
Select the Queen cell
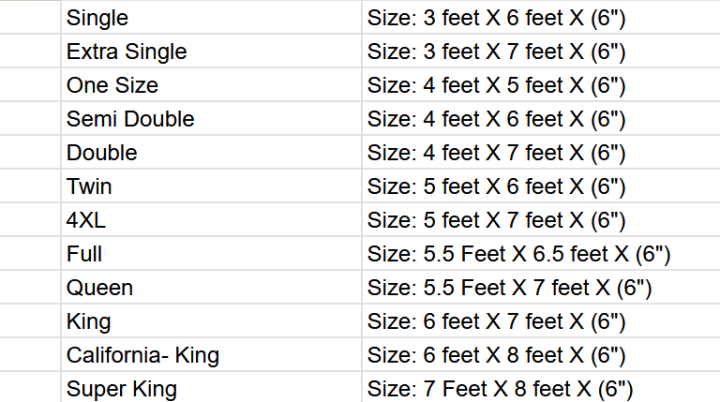tap(211, 287)
